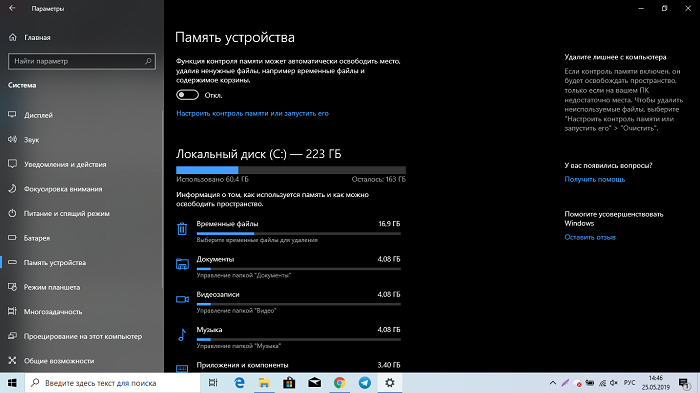Image resolution: width=700 pixels, height=393 pixels.
Task: Click the Музыка note icon
Action: [182, 334]
